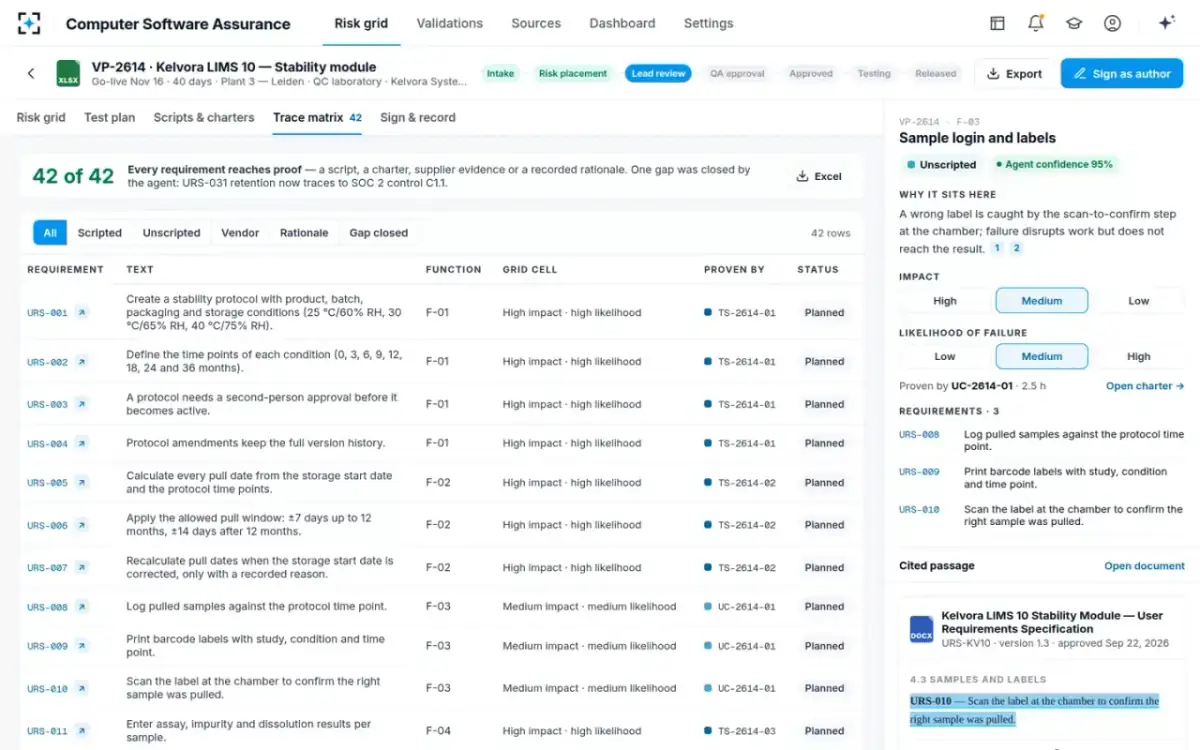Go back with the left arrow
1200x750 pixels.
click(x=31, y=73)
